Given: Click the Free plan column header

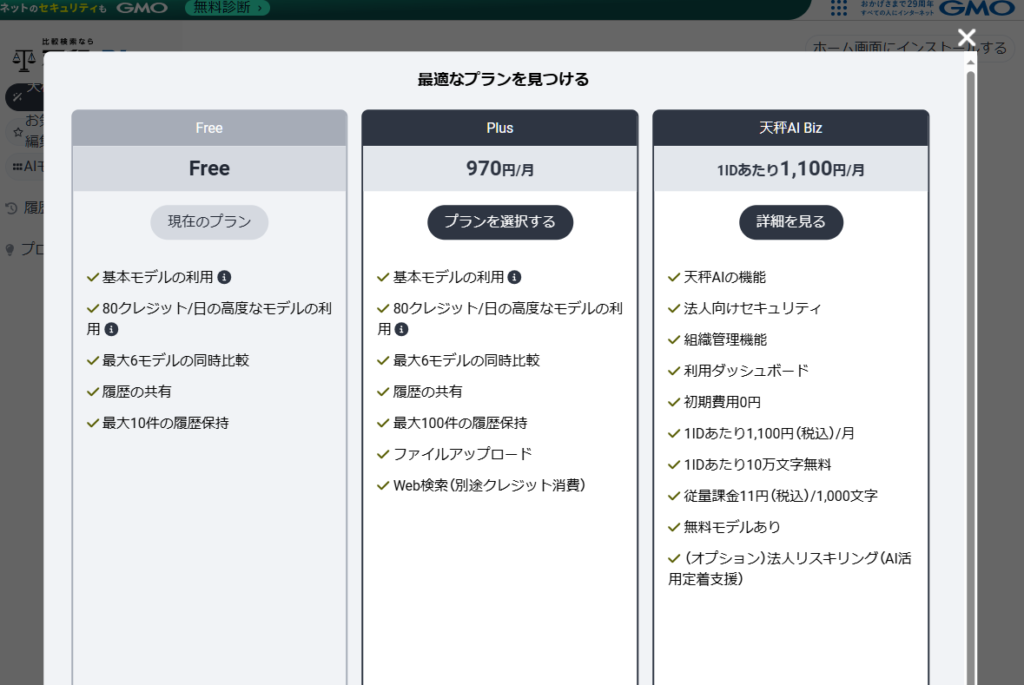Looking at the screenshot, I should point(210,128).
